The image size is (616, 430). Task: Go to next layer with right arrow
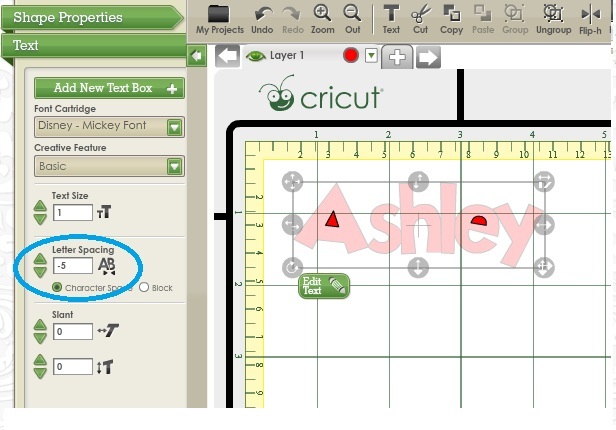click(428, 57)
